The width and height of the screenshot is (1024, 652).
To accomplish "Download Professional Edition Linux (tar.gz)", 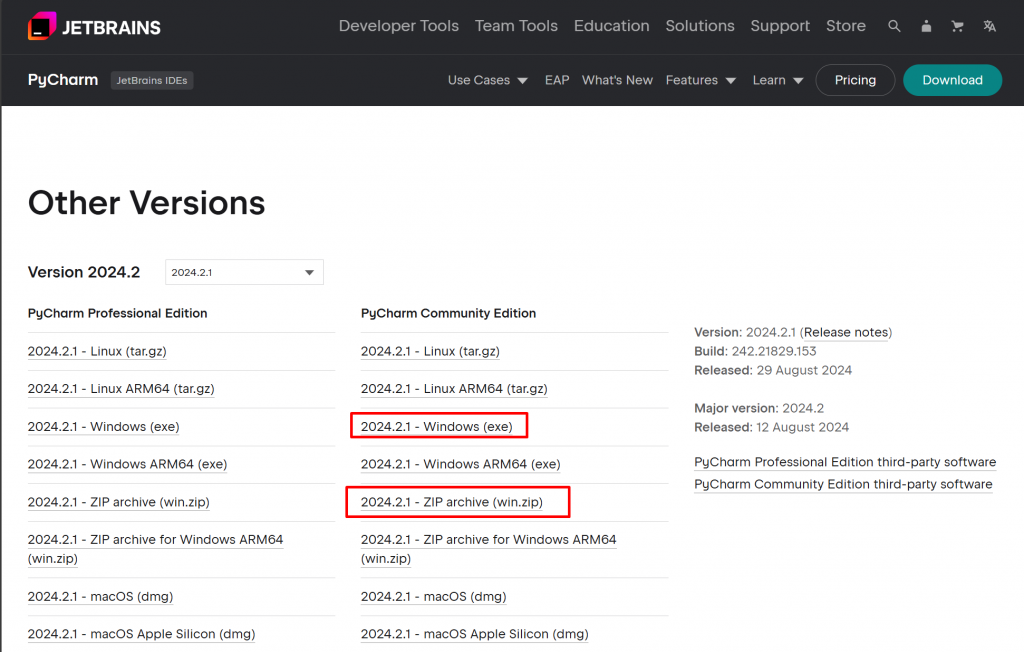I will tap(97, 351).
